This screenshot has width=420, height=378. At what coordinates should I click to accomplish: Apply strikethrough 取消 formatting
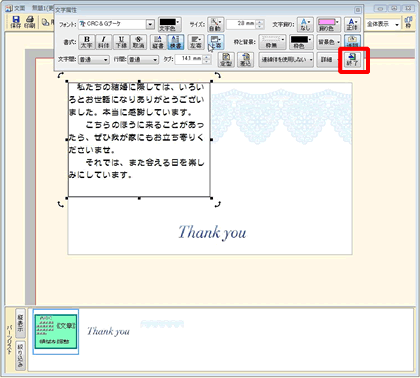[x=139, y=42]
